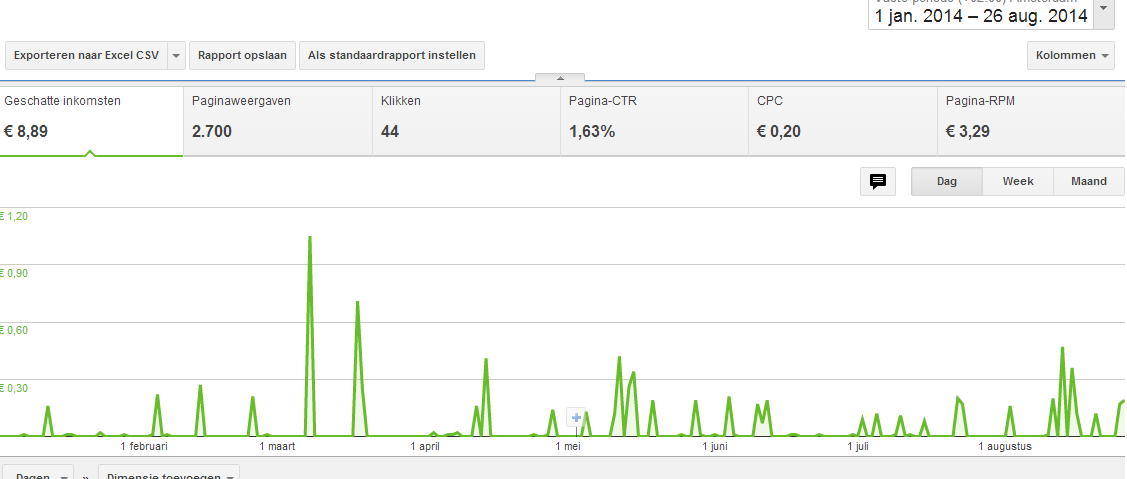The width and height of the screenshot is (1127, 479).
Task: Open the Kolommen dropdown
Action: (1072, 55)
